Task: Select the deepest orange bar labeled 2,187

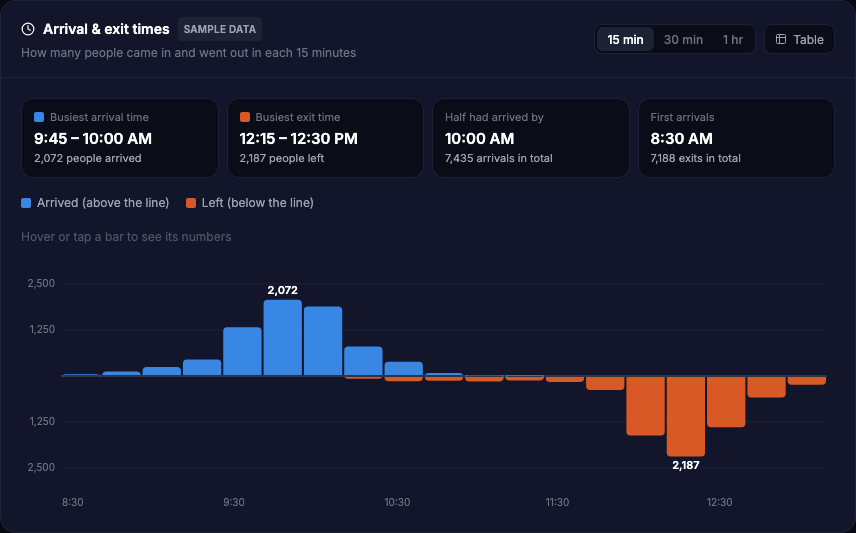Action: point(686,416)
